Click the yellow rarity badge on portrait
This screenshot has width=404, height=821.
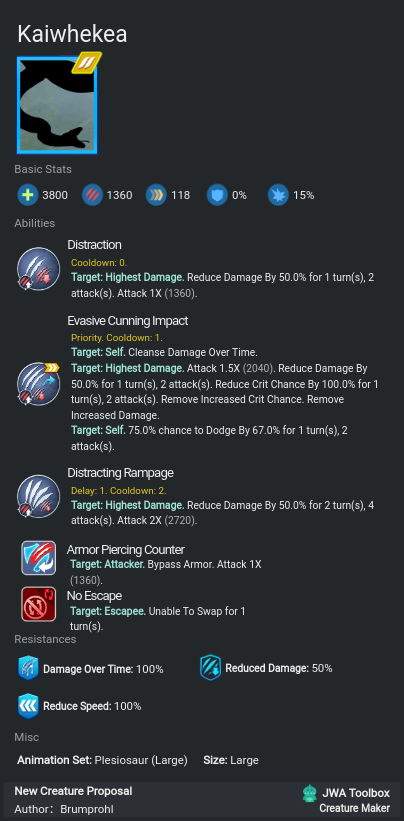87,62
